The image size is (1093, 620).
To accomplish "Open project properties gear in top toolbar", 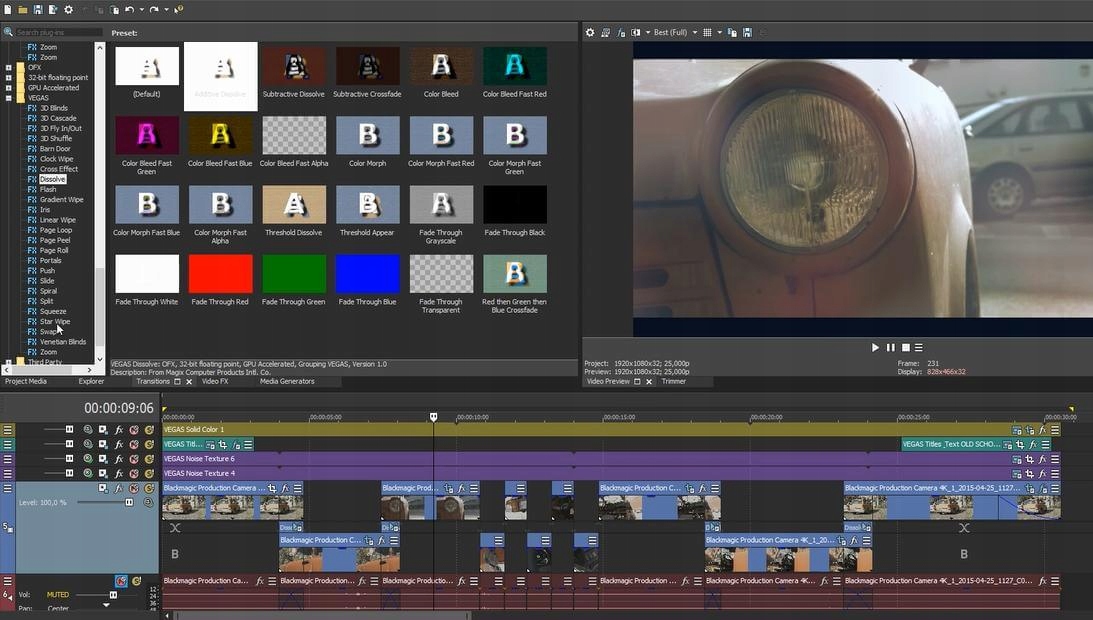I will tap(68, 9).
